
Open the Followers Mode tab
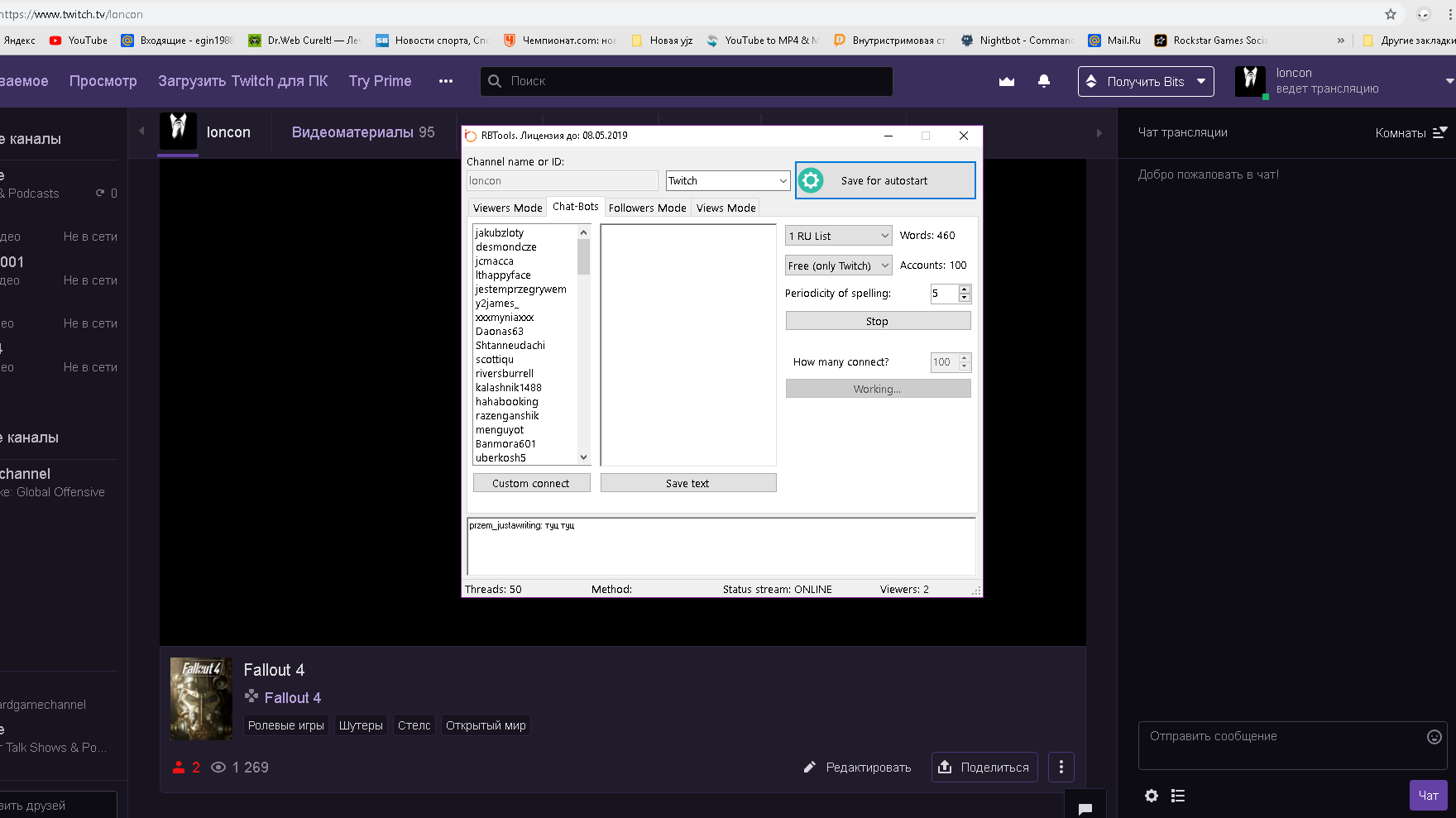point(647,208)
